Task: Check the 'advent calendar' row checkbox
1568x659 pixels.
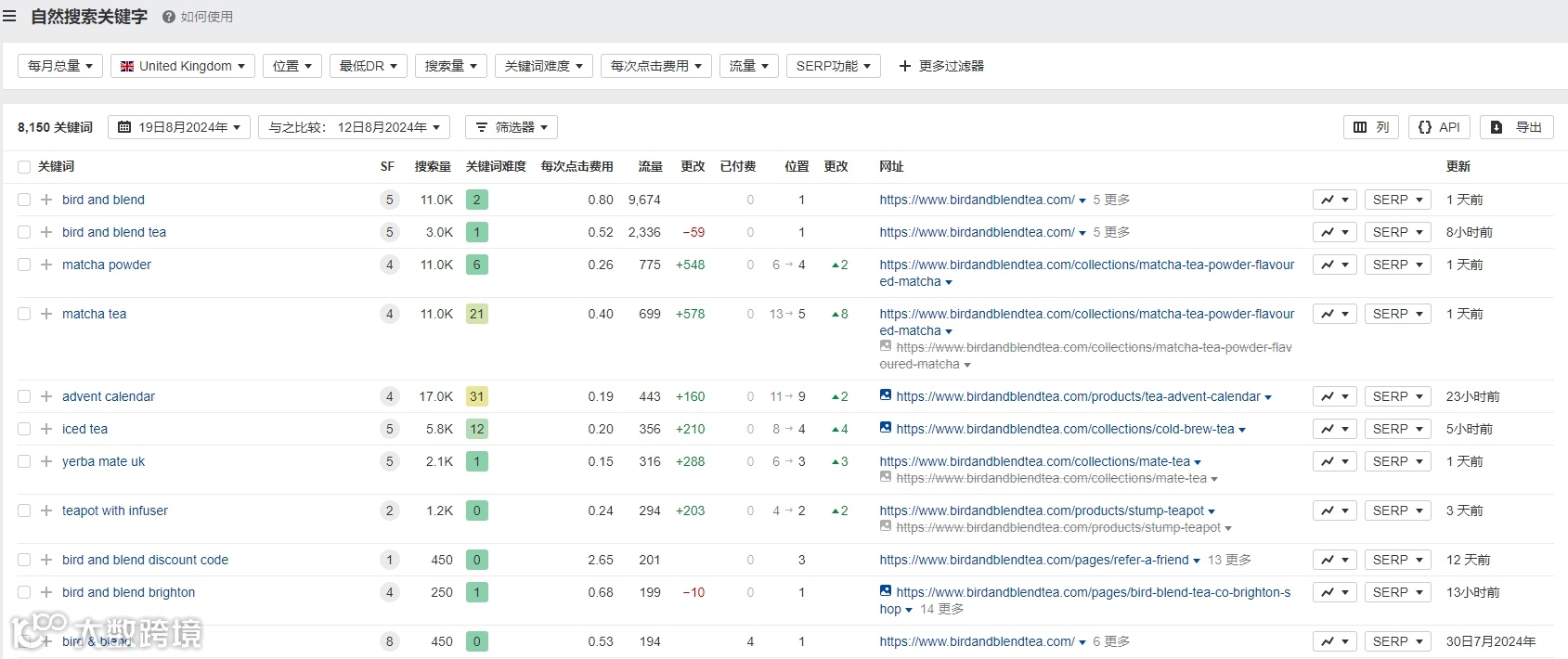Action: click(24, 396)
